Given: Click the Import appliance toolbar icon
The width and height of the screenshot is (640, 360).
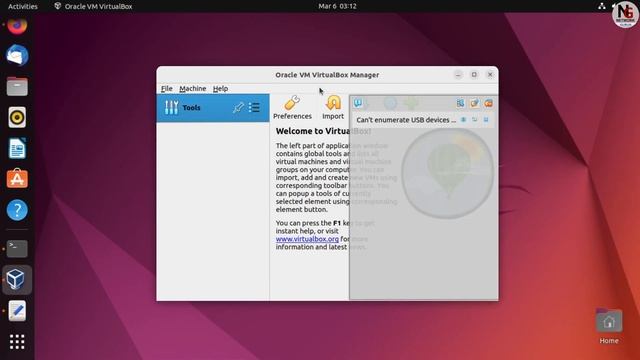Looking at the screenshot, I should [x=333, y=108].
